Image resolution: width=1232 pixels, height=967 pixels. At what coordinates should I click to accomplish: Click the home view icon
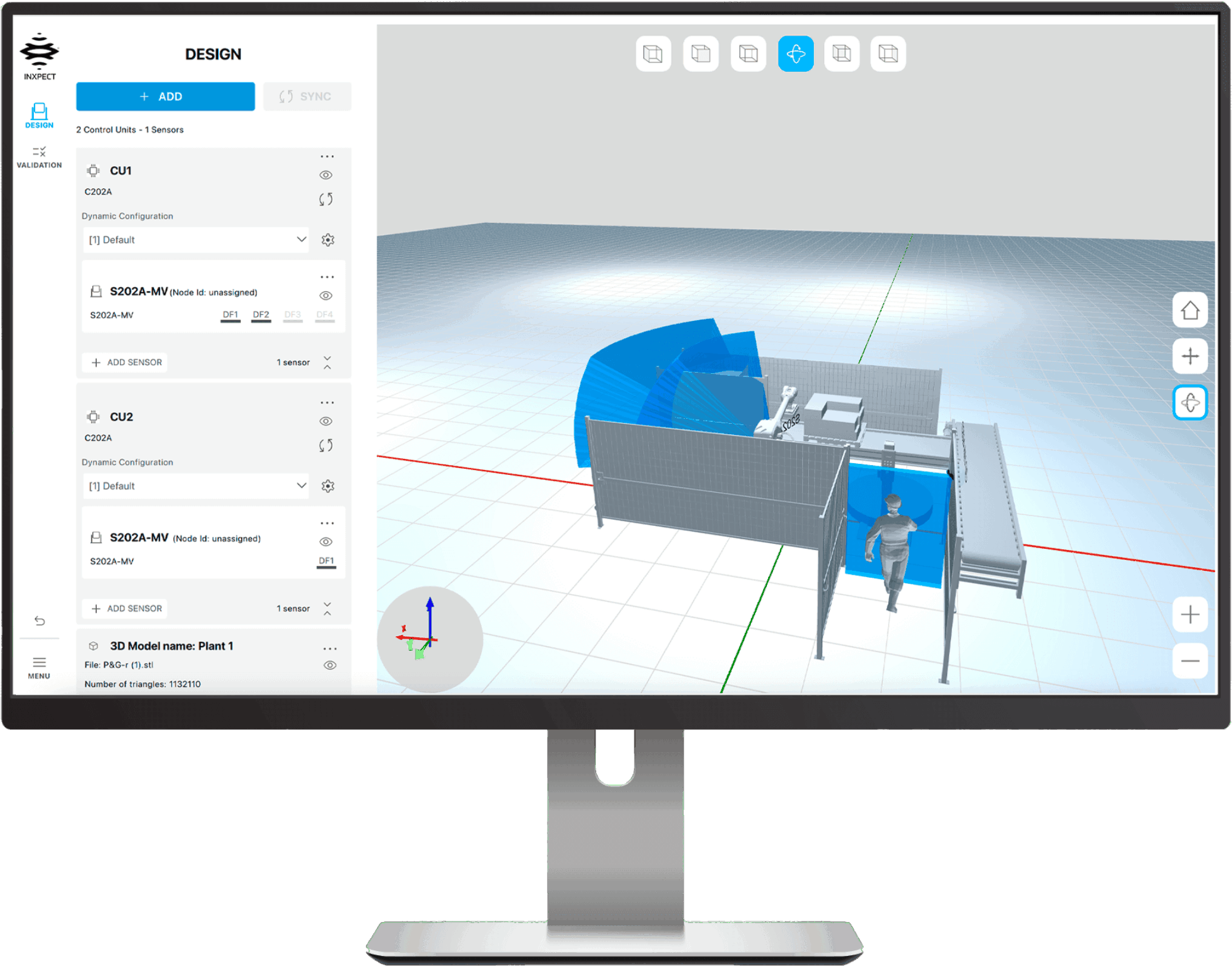(1189, 310)
